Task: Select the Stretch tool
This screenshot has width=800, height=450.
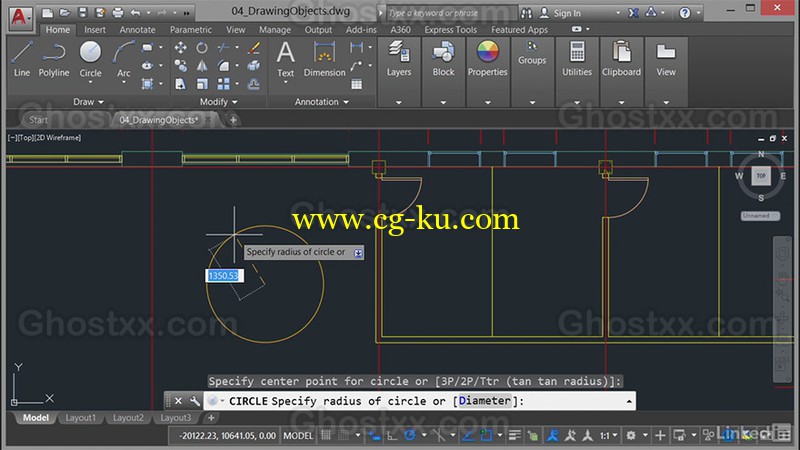Action: coord(181,84)
